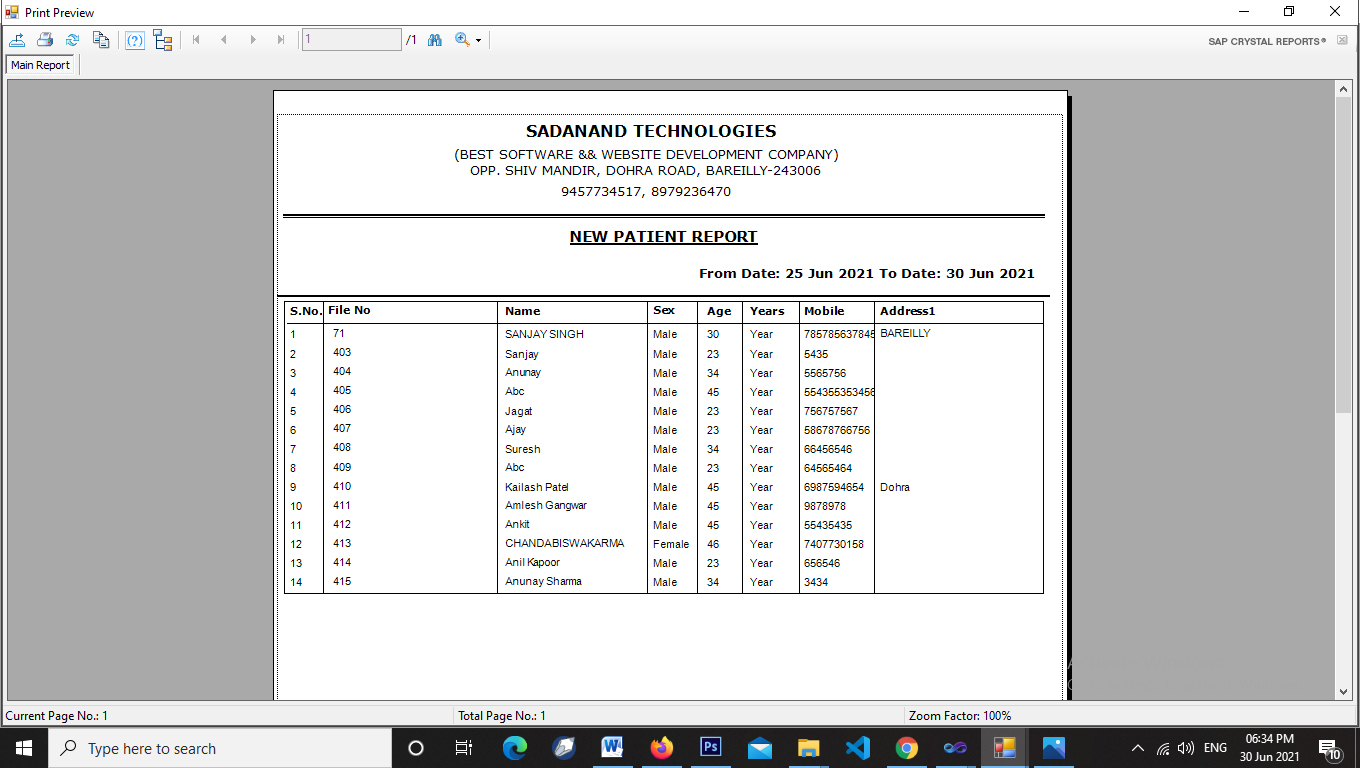This screenshot has height=768, width=1360.
Task: Click address BAREILLY in first row
Action: pyautogui.click(x=905, y=333)
